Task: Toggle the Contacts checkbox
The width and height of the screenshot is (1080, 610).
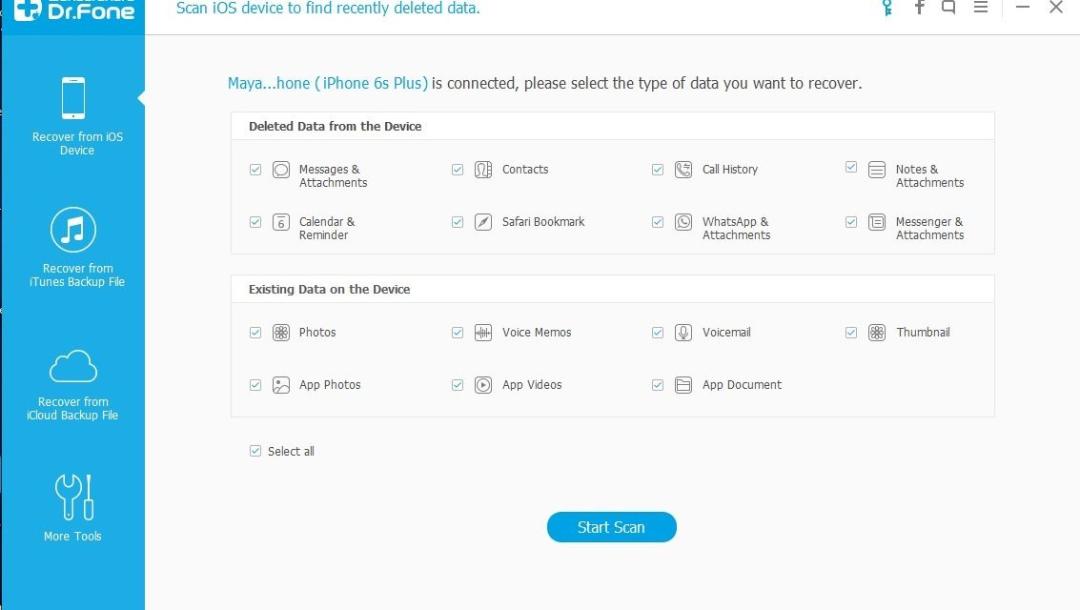Action: point(457,169)
